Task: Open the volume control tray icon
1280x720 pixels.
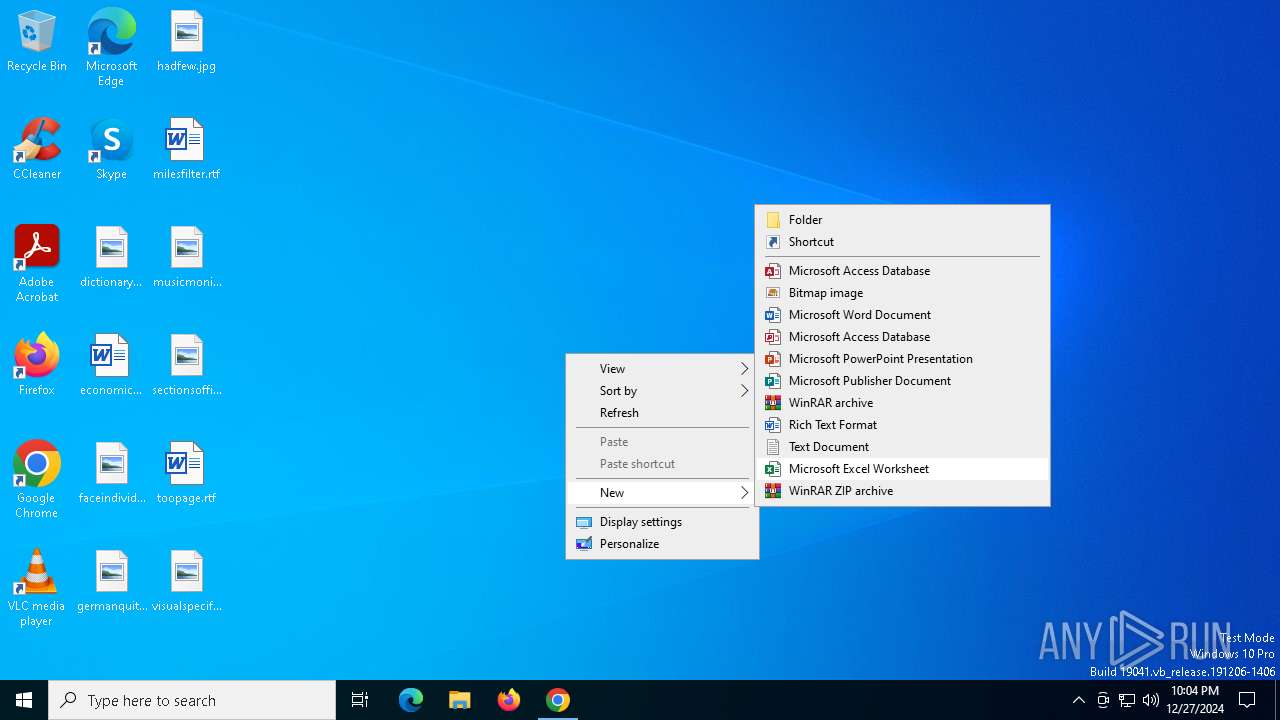Action: [1151, 700]
